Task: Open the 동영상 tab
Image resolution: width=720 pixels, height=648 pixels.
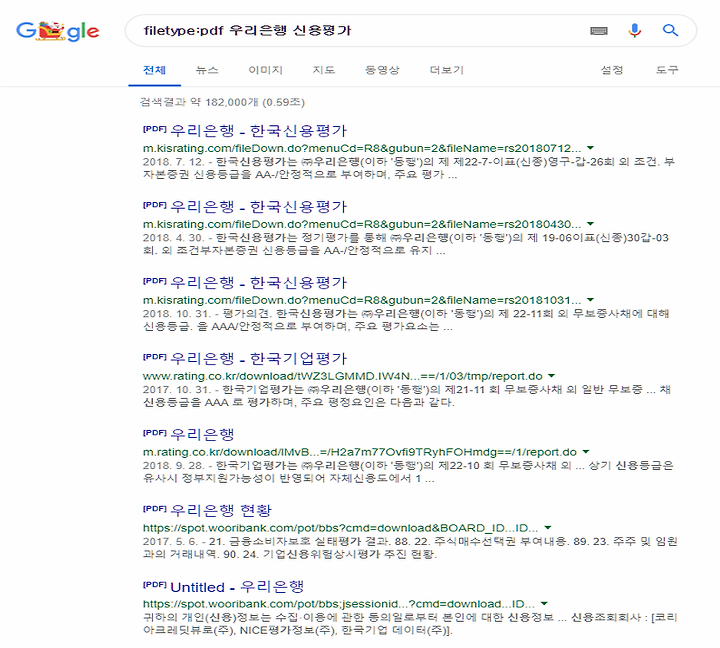Action: click(382, 70)
